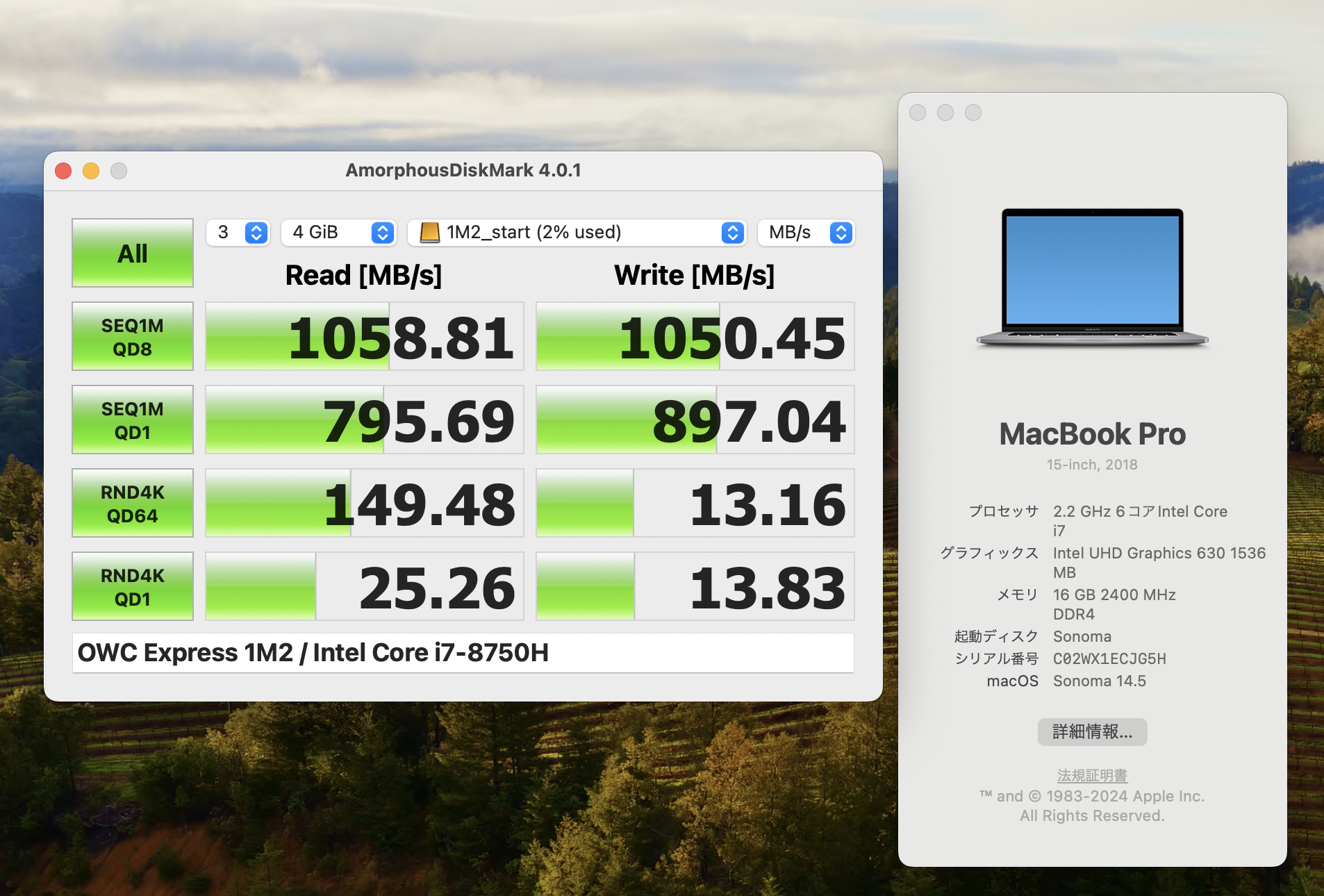Minimize the AmorphousDiskMark window
The width and height of the screenshot is (1324, 896).
(x=91, y=171)
